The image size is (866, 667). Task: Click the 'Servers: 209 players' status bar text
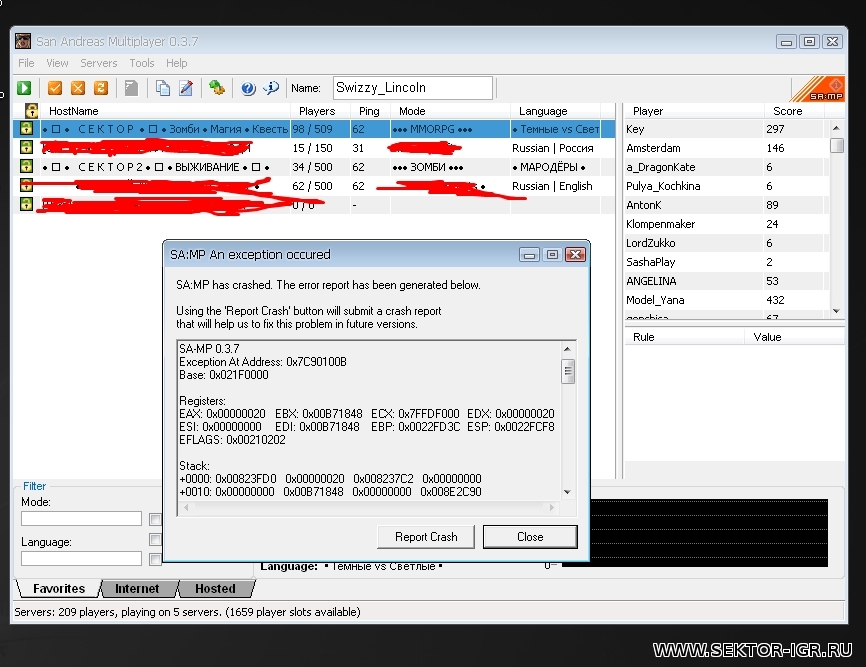tap(187, 612)
